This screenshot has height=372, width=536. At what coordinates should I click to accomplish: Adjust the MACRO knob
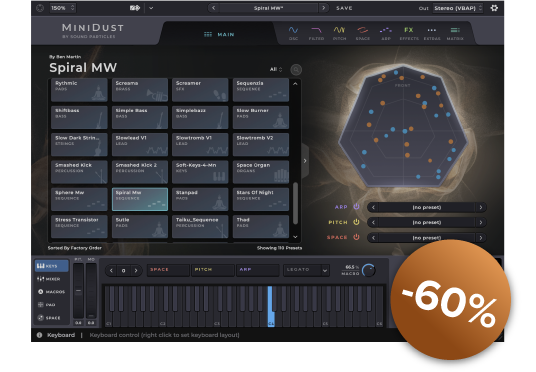click(x=368, y=270)
